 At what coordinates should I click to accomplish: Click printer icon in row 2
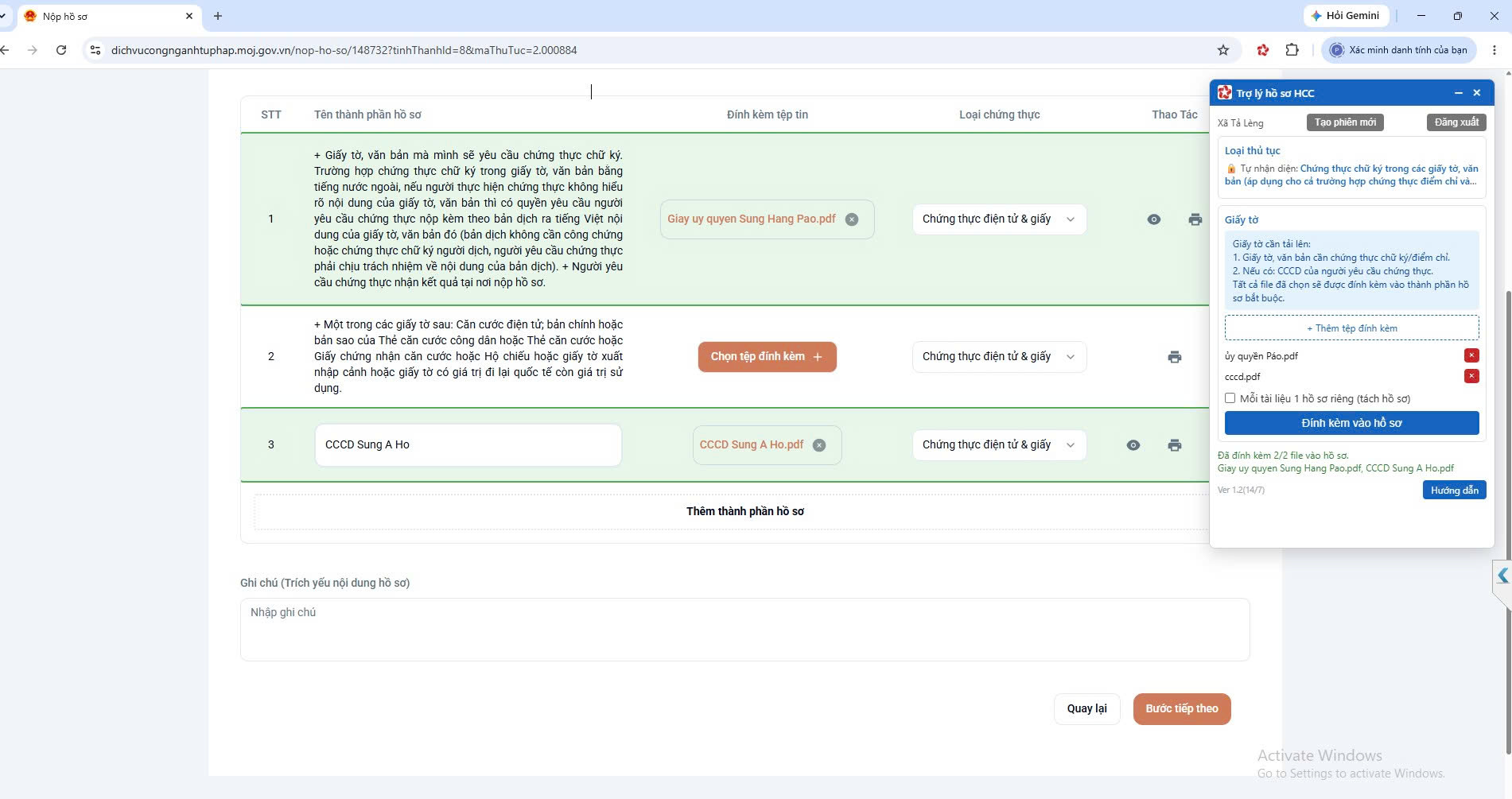(1175, 357)
